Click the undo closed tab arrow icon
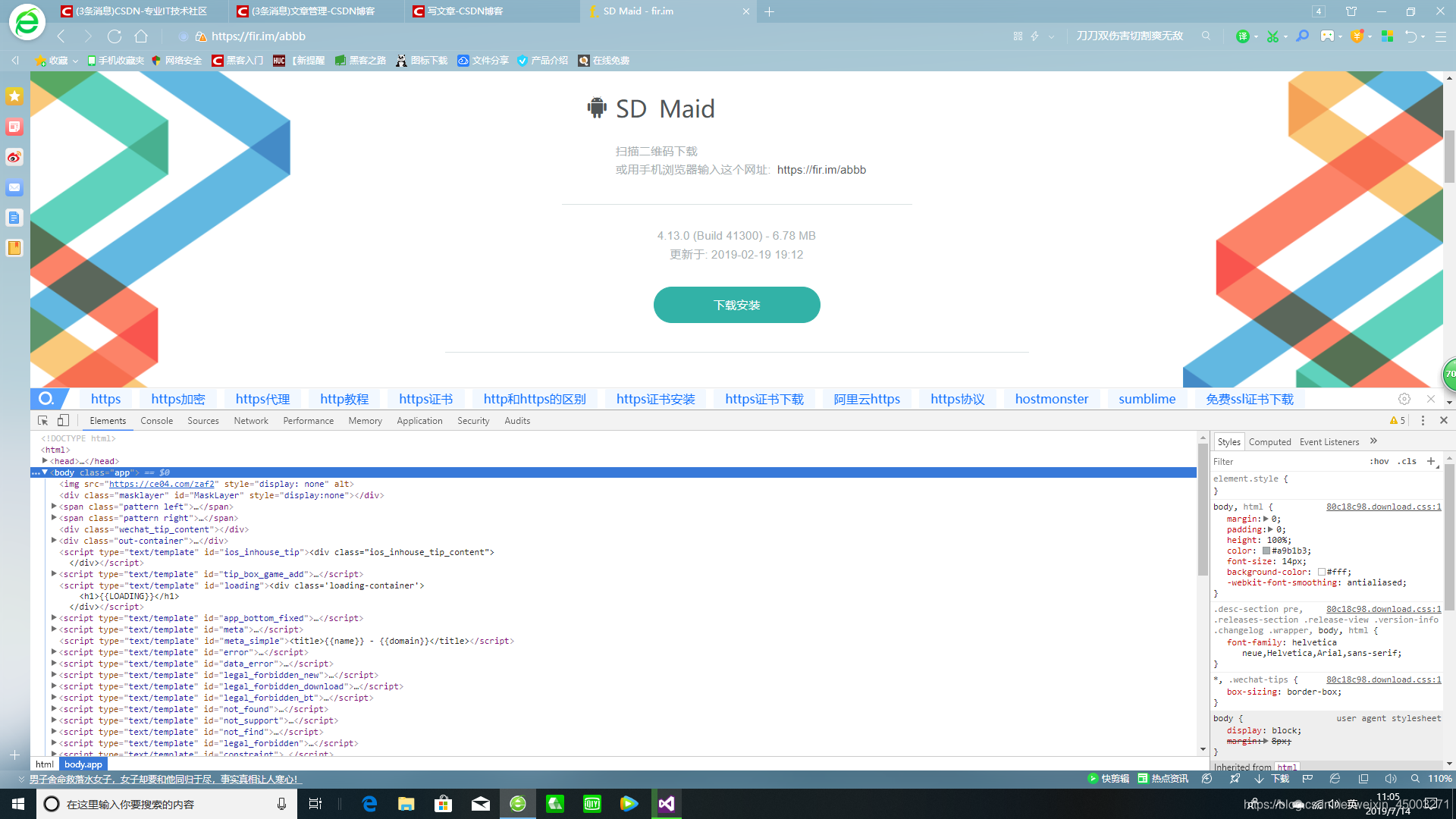This screenshot has width=1456, height=819. pyautogui.click(x=1410, y=36)
